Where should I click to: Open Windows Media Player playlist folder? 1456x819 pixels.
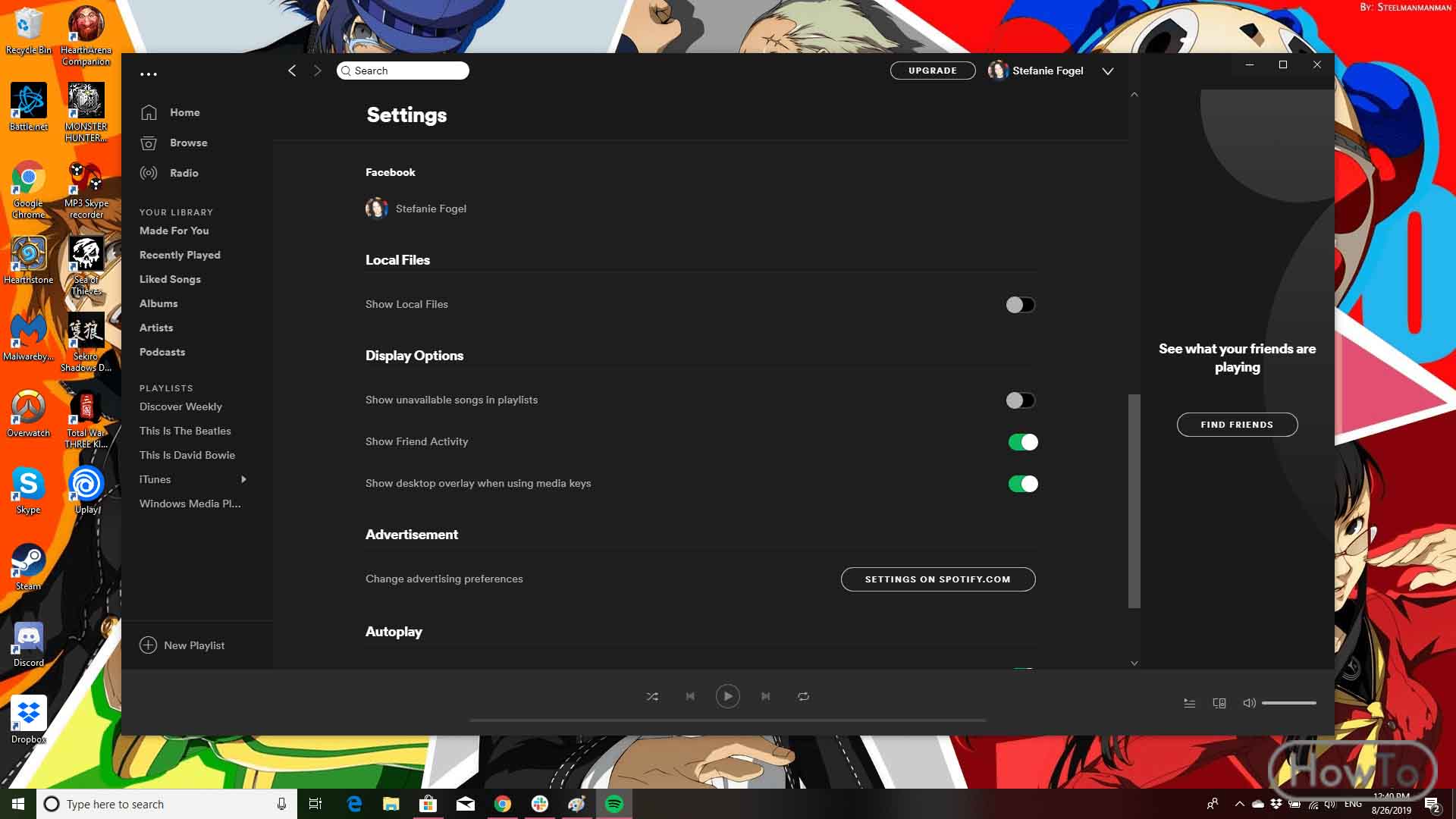(x=190, y=504)
